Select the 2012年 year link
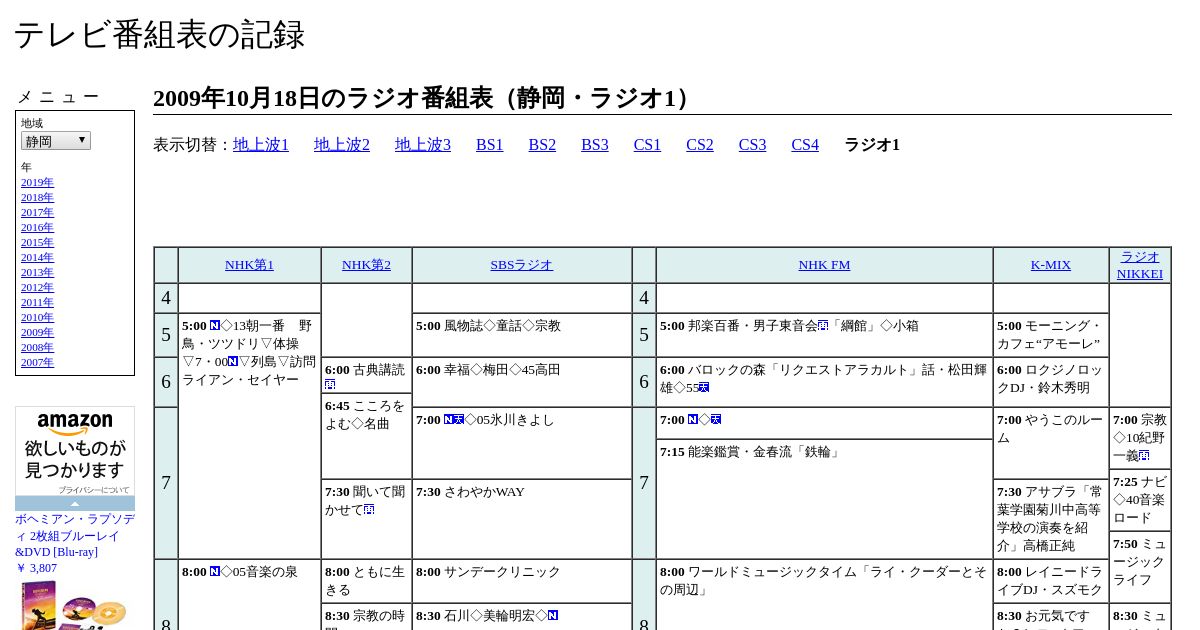 (37, 288)
